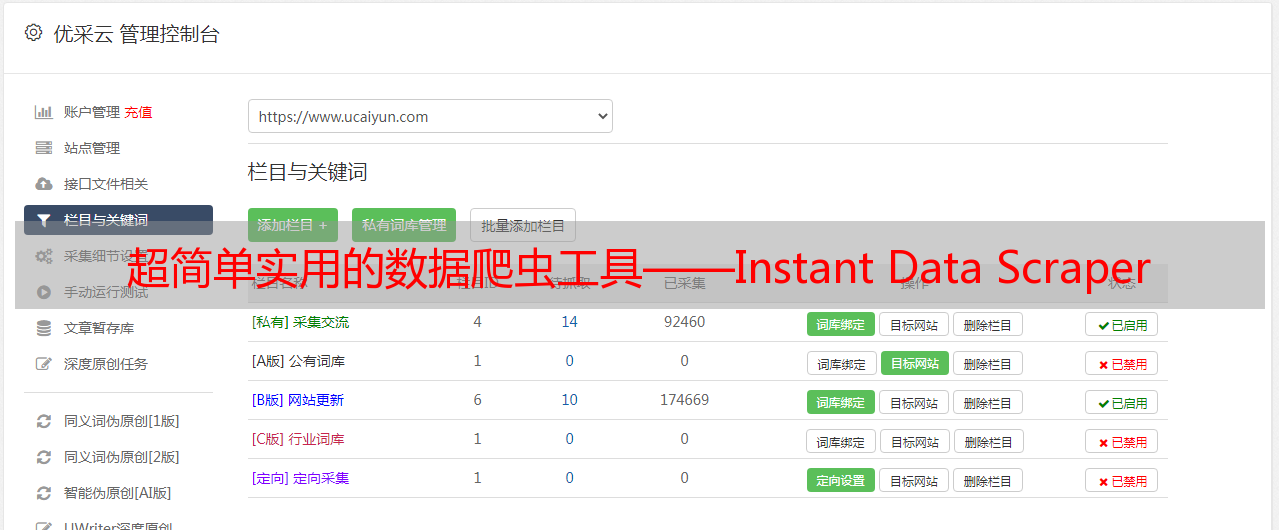1279x530 pixels.
Task: Click the 优采云 管理控制台 header title
Action: click(137, 34)
